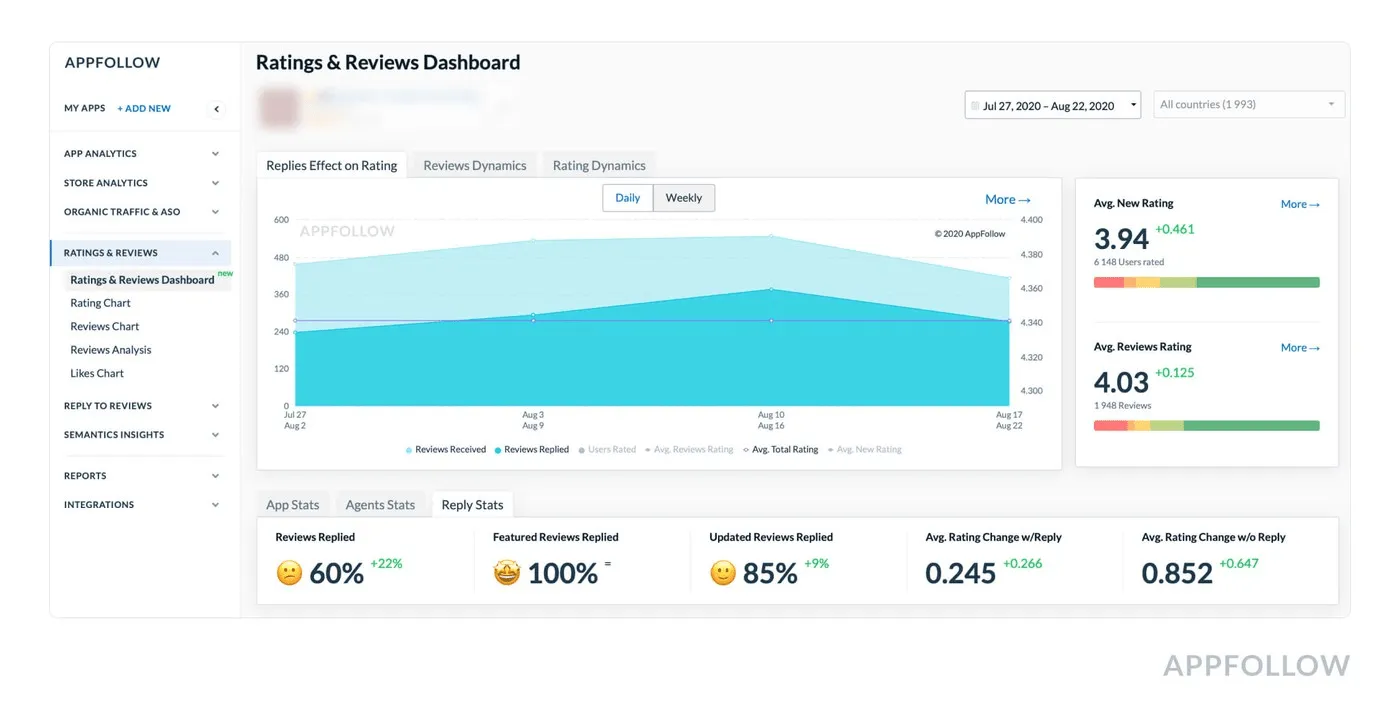1400x701 pixels.
Task: Switch chart to Daily view
Action: pos(628,198)
